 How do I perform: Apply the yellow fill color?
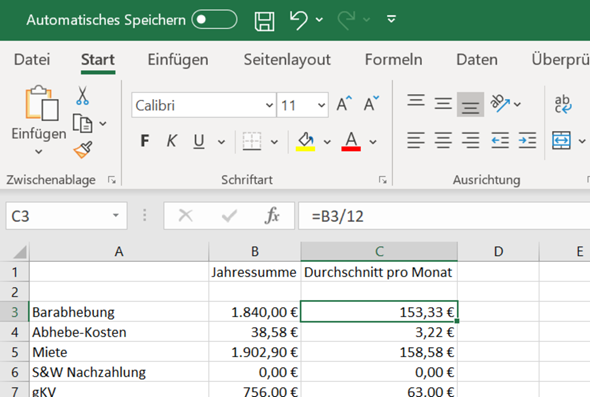pyautogui.click(x=305, y=141)
